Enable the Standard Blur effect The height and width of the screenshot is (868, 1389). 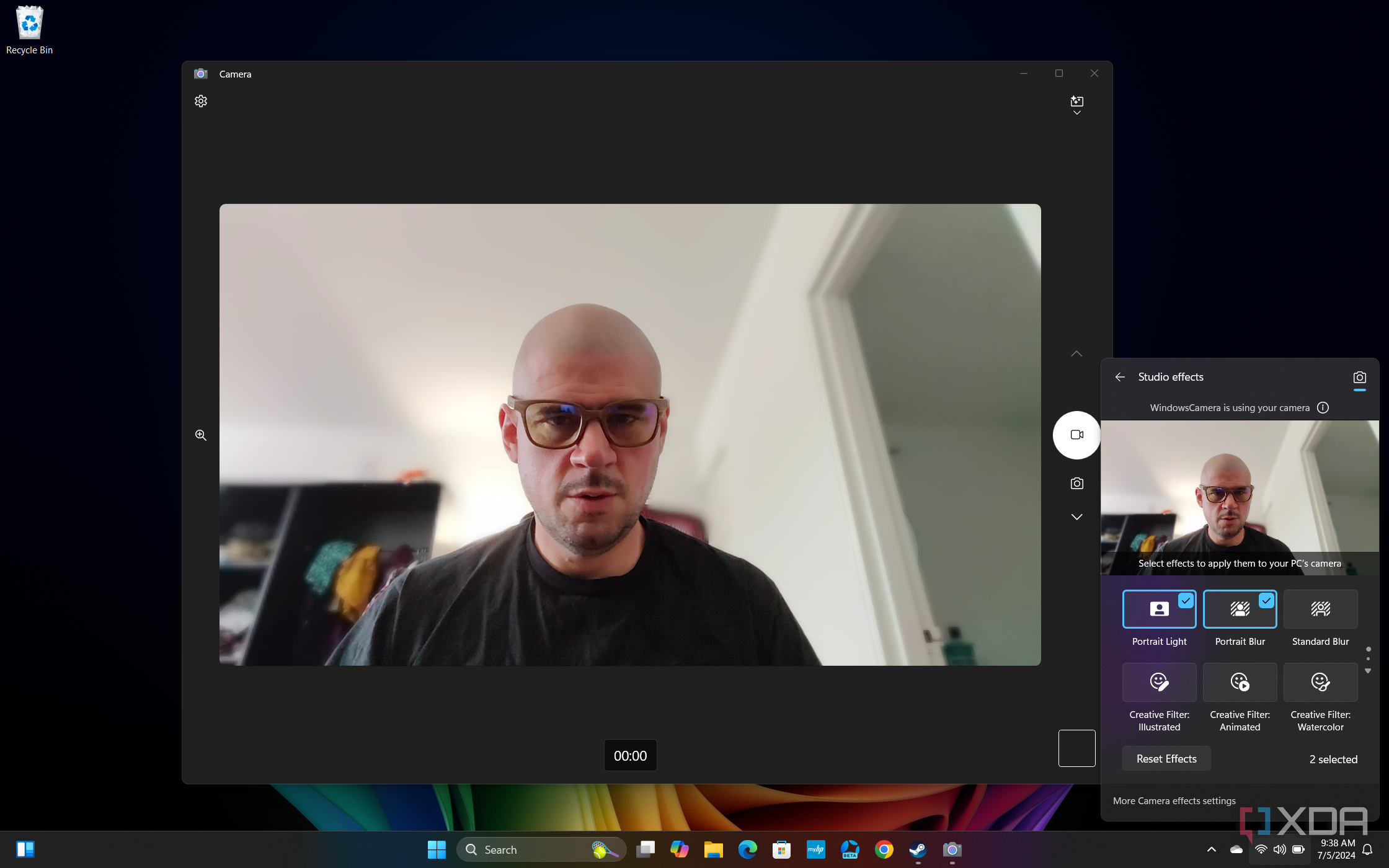click(x=1321, y=609)
